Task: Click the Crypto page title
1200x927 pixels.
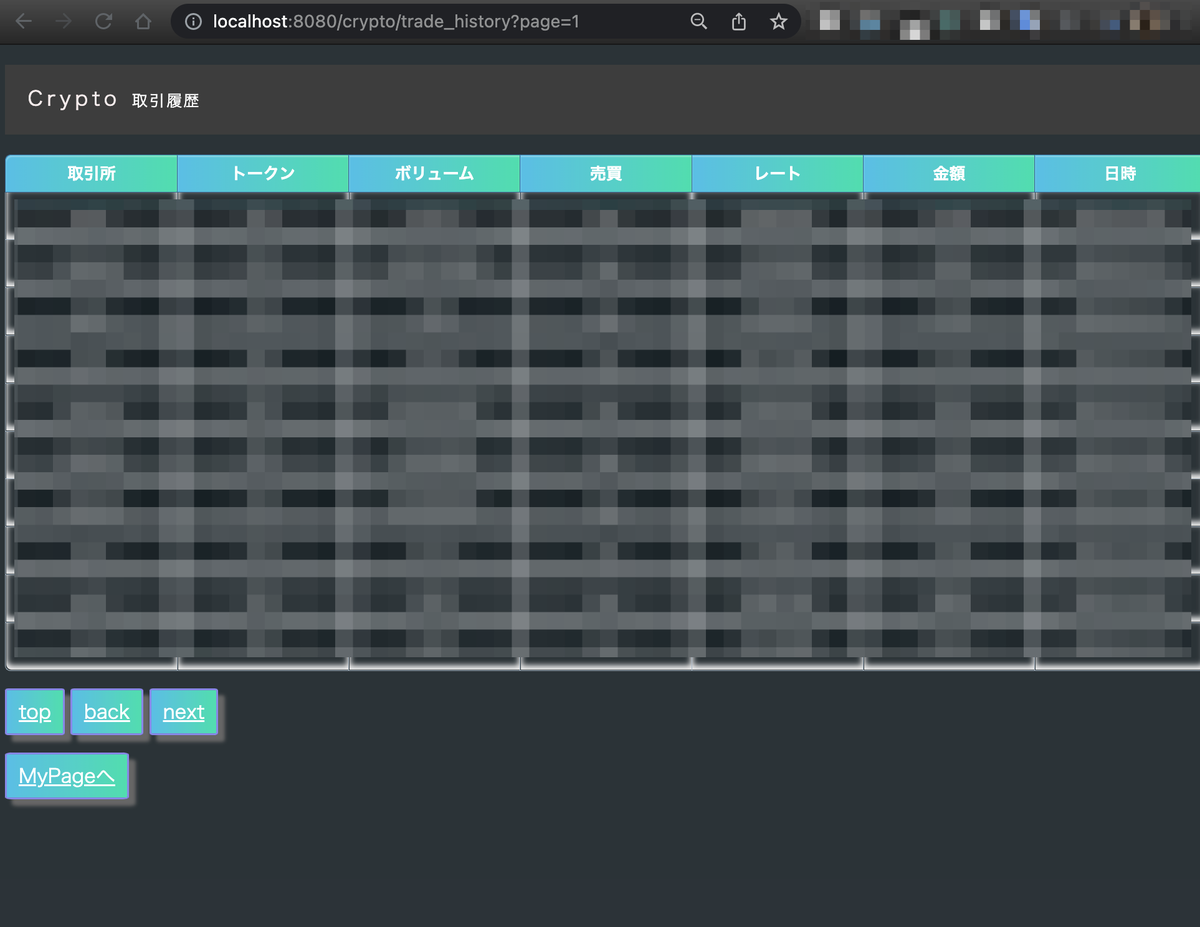Action: coord(73,99)
